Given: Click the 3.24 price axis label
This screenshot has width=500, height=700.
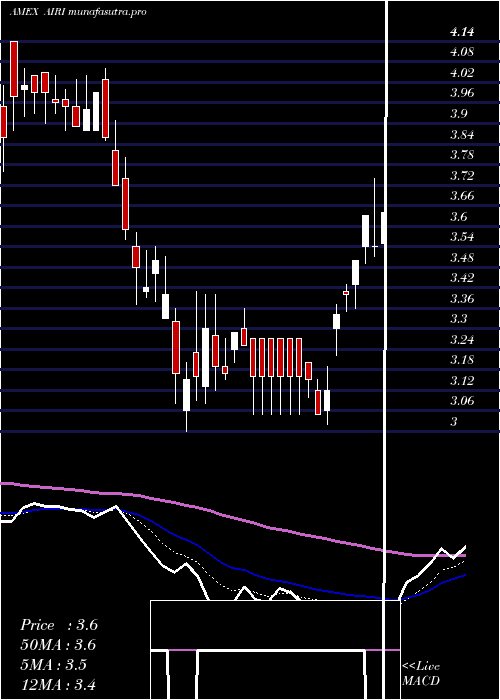Looking at the screenshot, I should (x=462, y=340).
